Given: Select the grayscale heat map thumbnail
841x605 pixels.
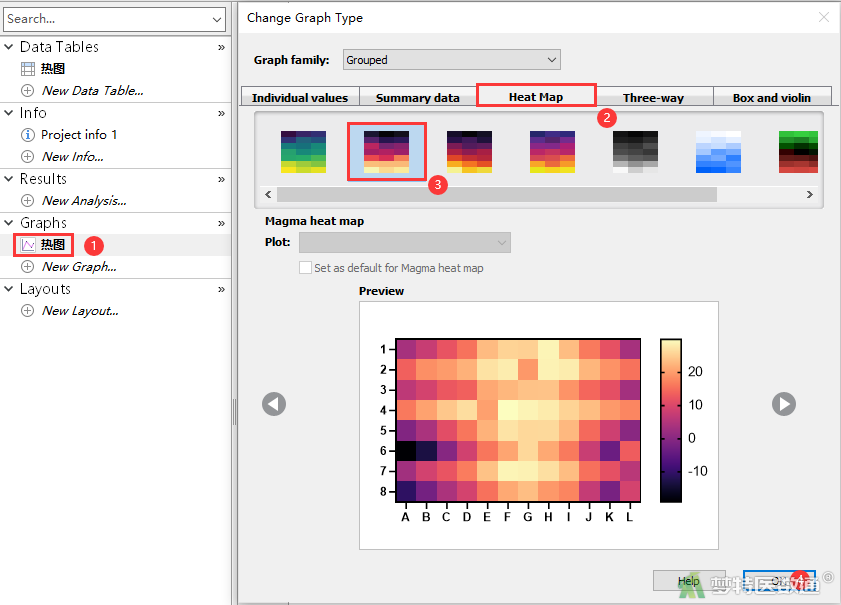Looking at the screenshot, I should [635, 152].
